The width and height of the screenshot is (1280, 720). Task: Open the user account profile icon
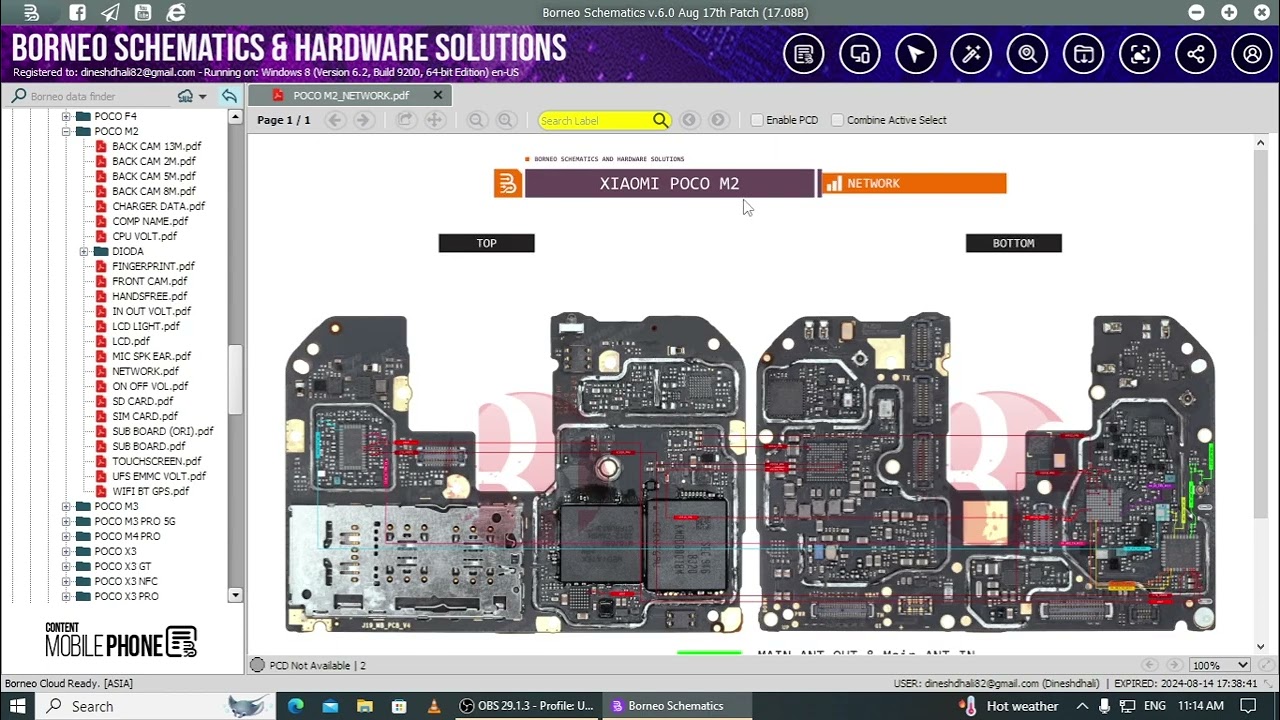(1252, 54)
